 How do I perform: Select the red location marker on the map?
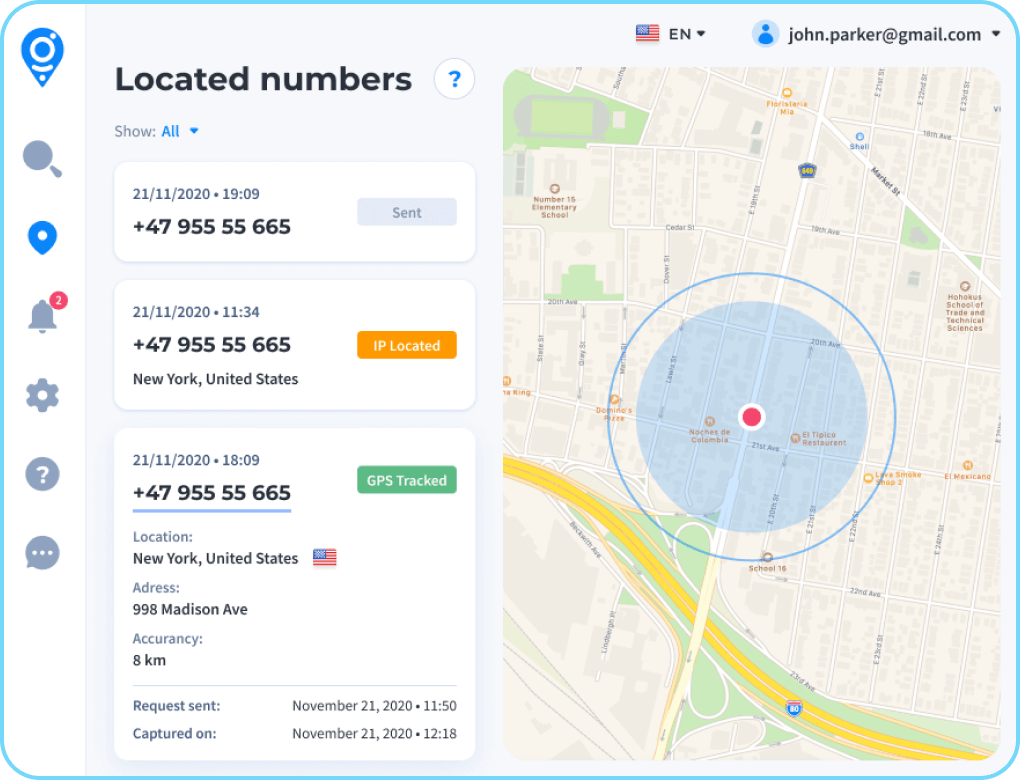pyautogui.click(x=752, y=416)
